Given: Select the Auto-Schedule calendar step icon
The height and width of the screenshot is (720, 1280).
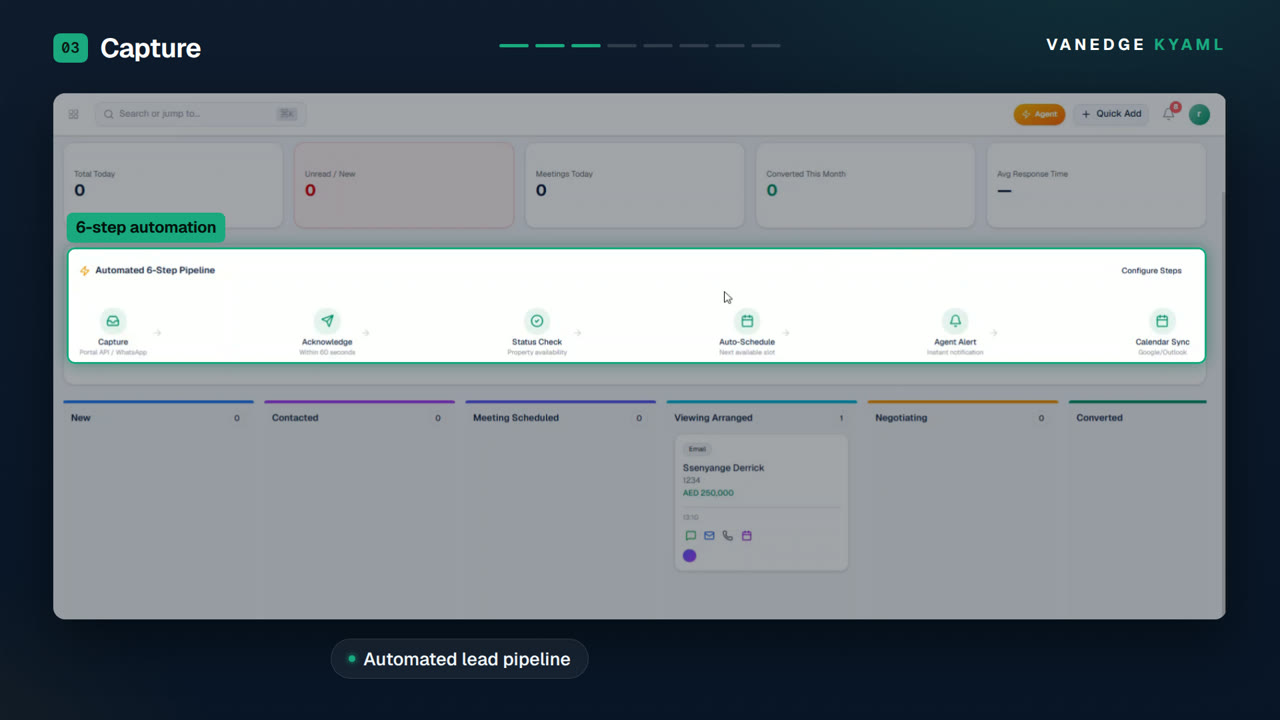Looking at the screenshot, I should click(747, 321).
